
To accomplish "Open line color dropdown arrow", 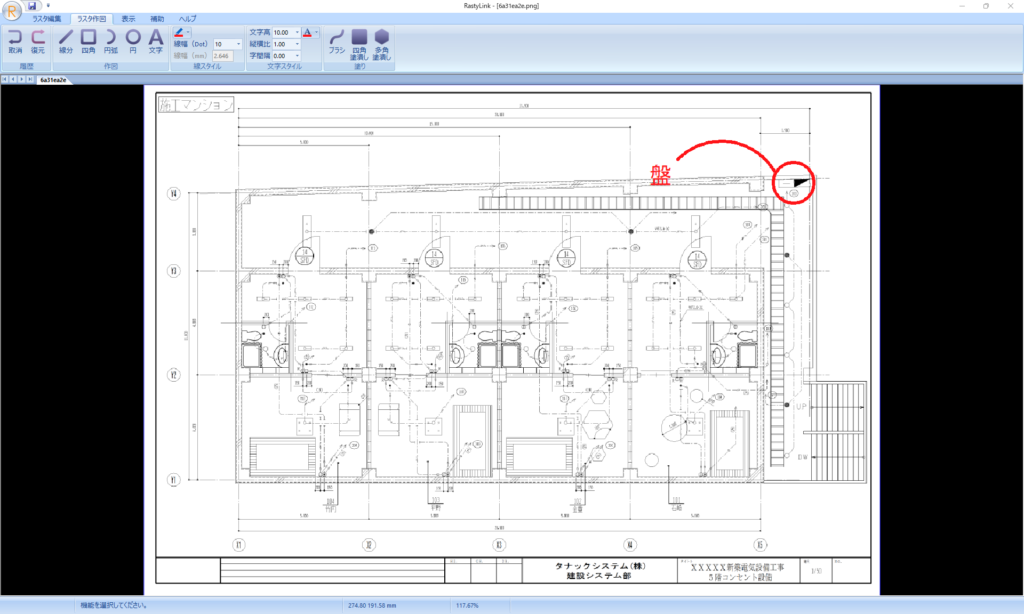I will click(188, 32).
